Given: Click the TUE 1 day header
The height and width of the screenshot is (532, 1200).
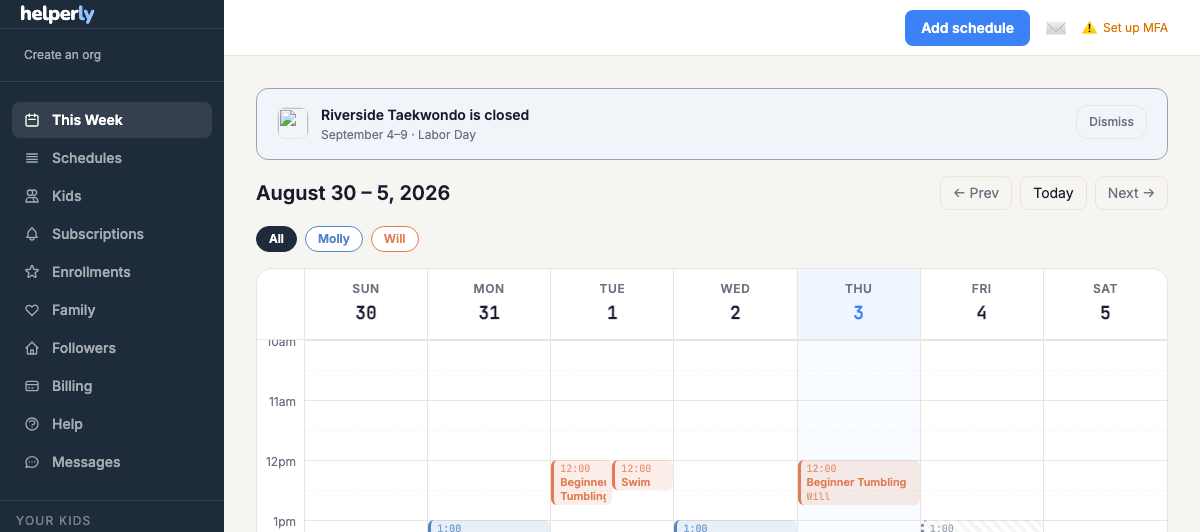Looking at the screenshot, I should point(612,302).
